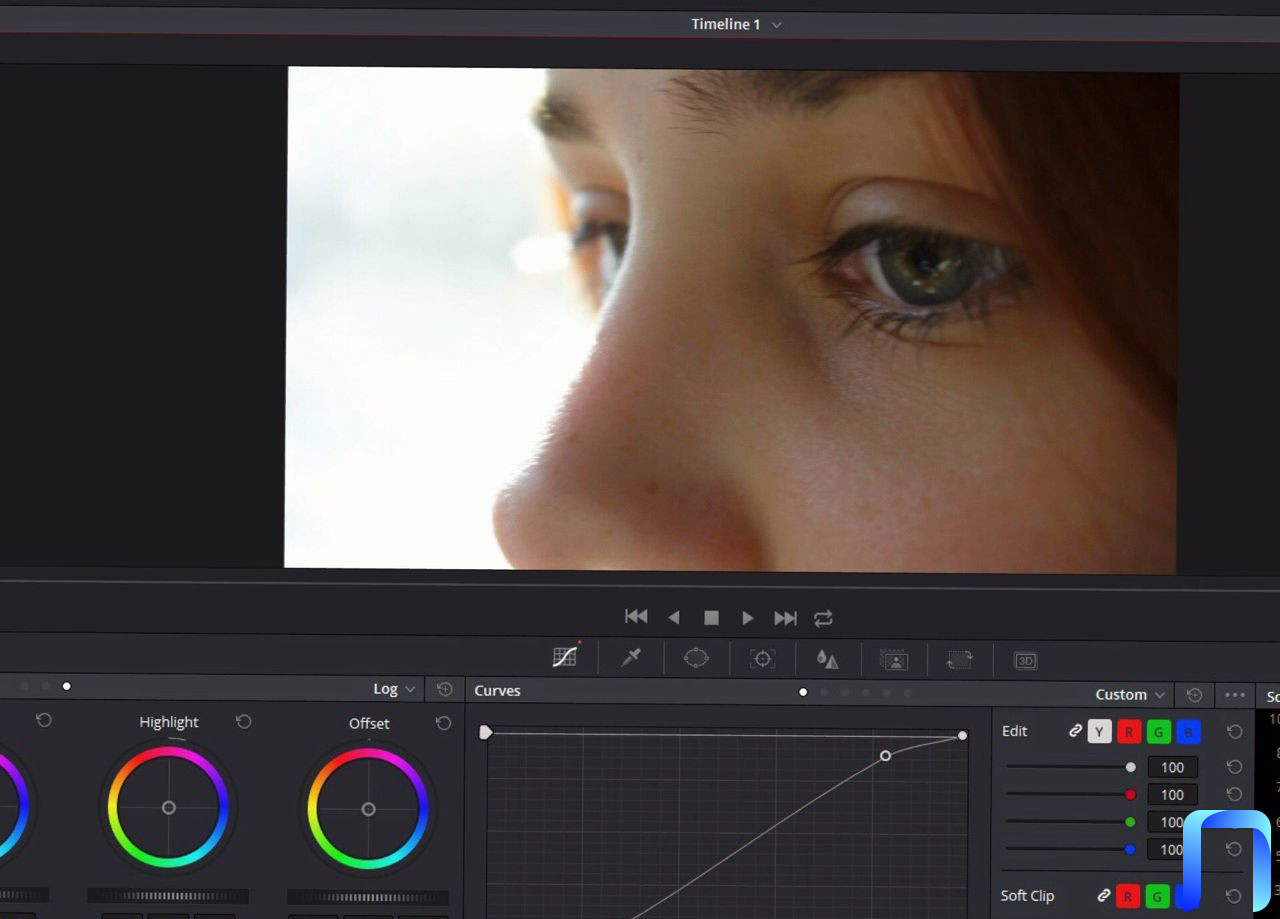This screenshot has height=919, width=1280.
Task: Open the Curves palette icon
Action: (x=565, y=657)
